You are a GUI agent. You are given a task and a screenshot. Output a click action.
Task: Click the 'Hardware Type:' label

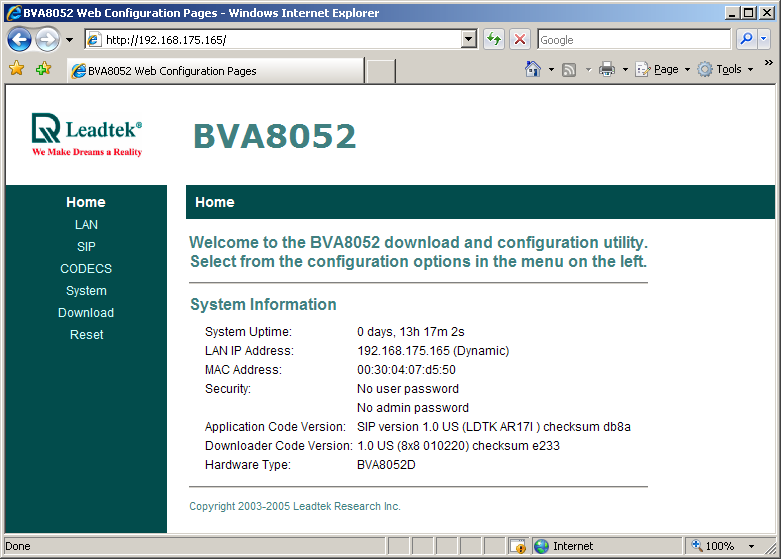coord(248,464)
